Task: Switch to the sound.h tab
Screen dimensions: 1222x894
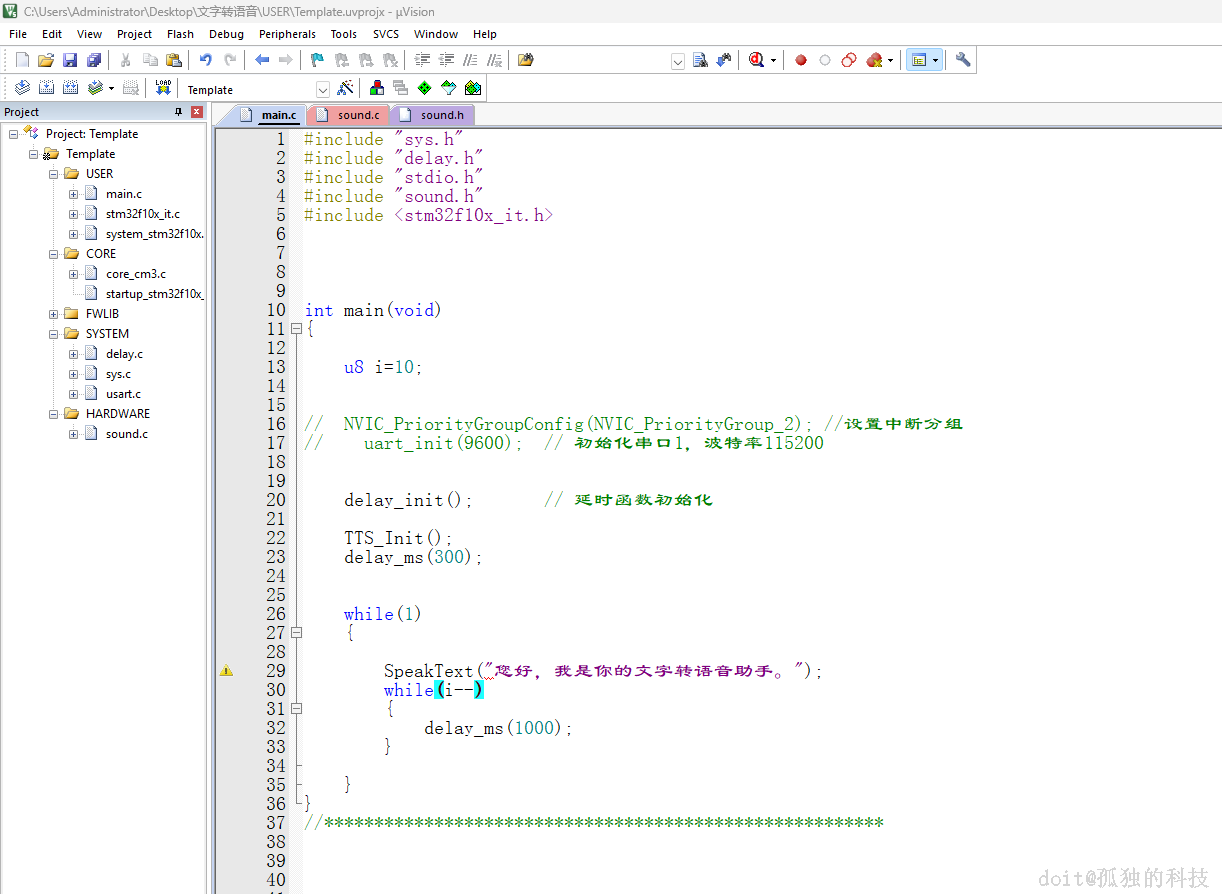Action: (441, 115)
